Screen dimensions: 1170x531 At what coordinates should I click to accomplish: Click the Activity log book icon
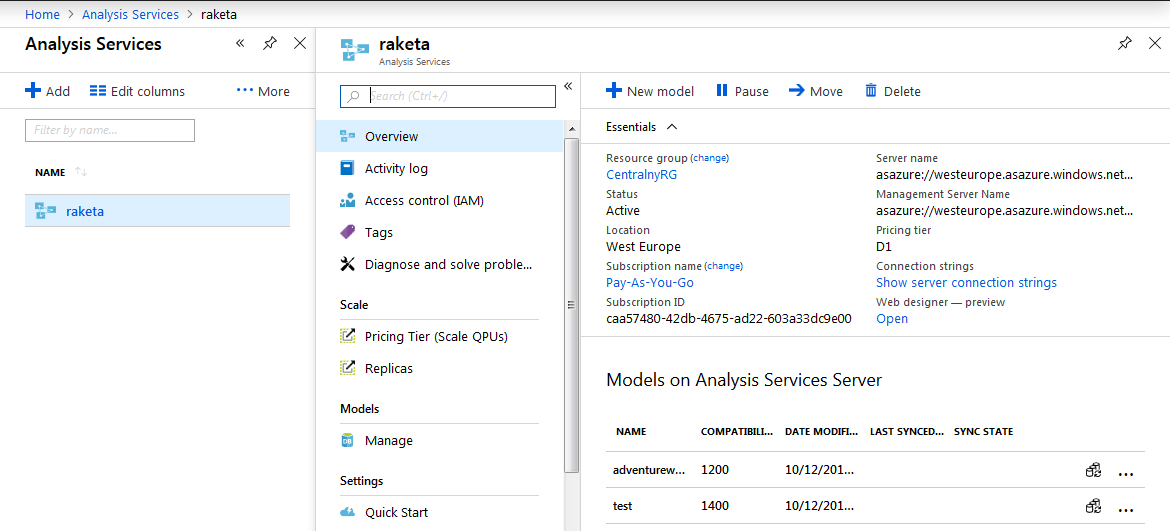pos(347,169)
